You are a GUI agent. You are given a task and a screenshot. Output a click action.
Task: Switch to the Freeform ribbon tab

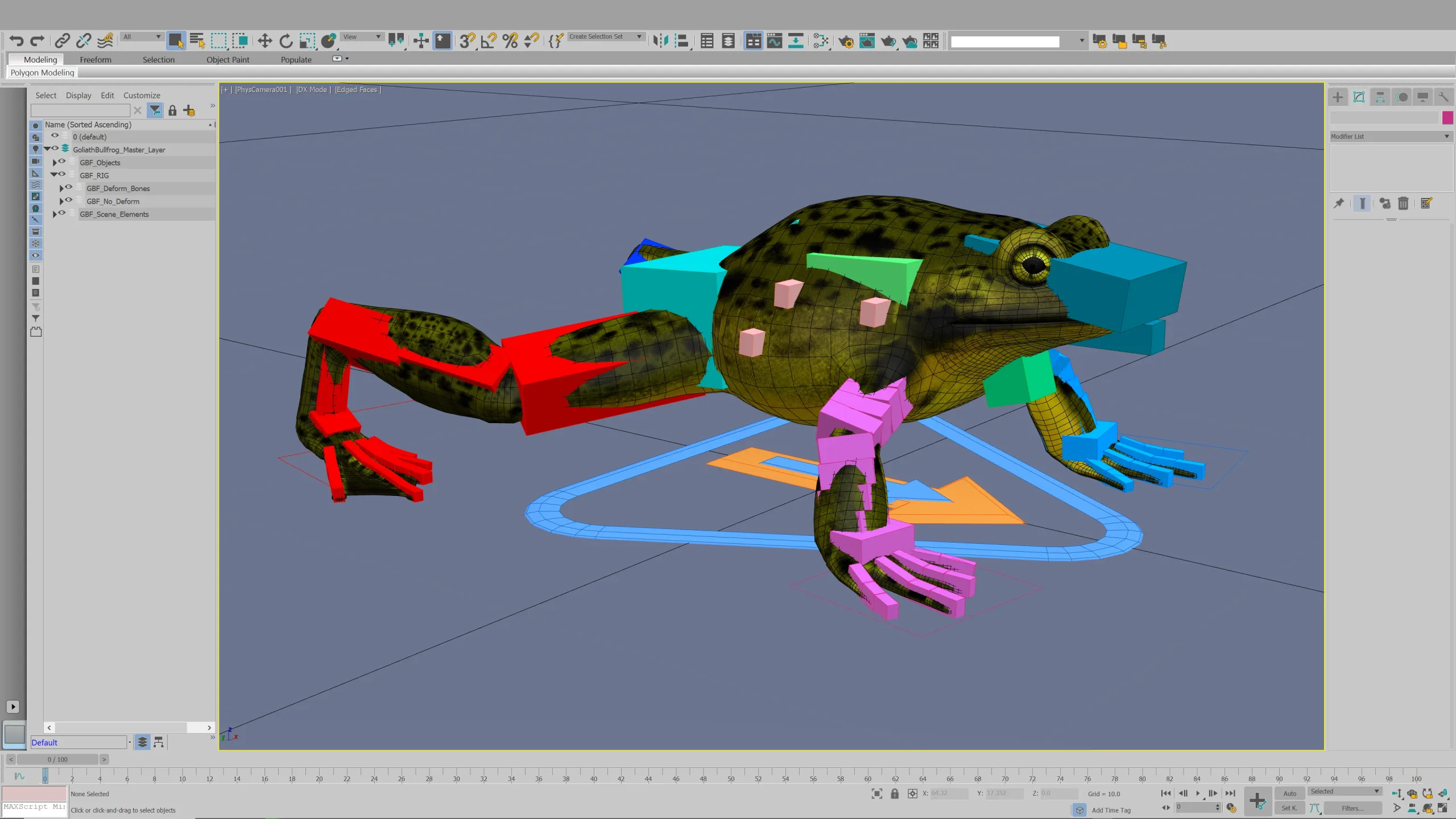pyautogui.click(x=95, y=59)
